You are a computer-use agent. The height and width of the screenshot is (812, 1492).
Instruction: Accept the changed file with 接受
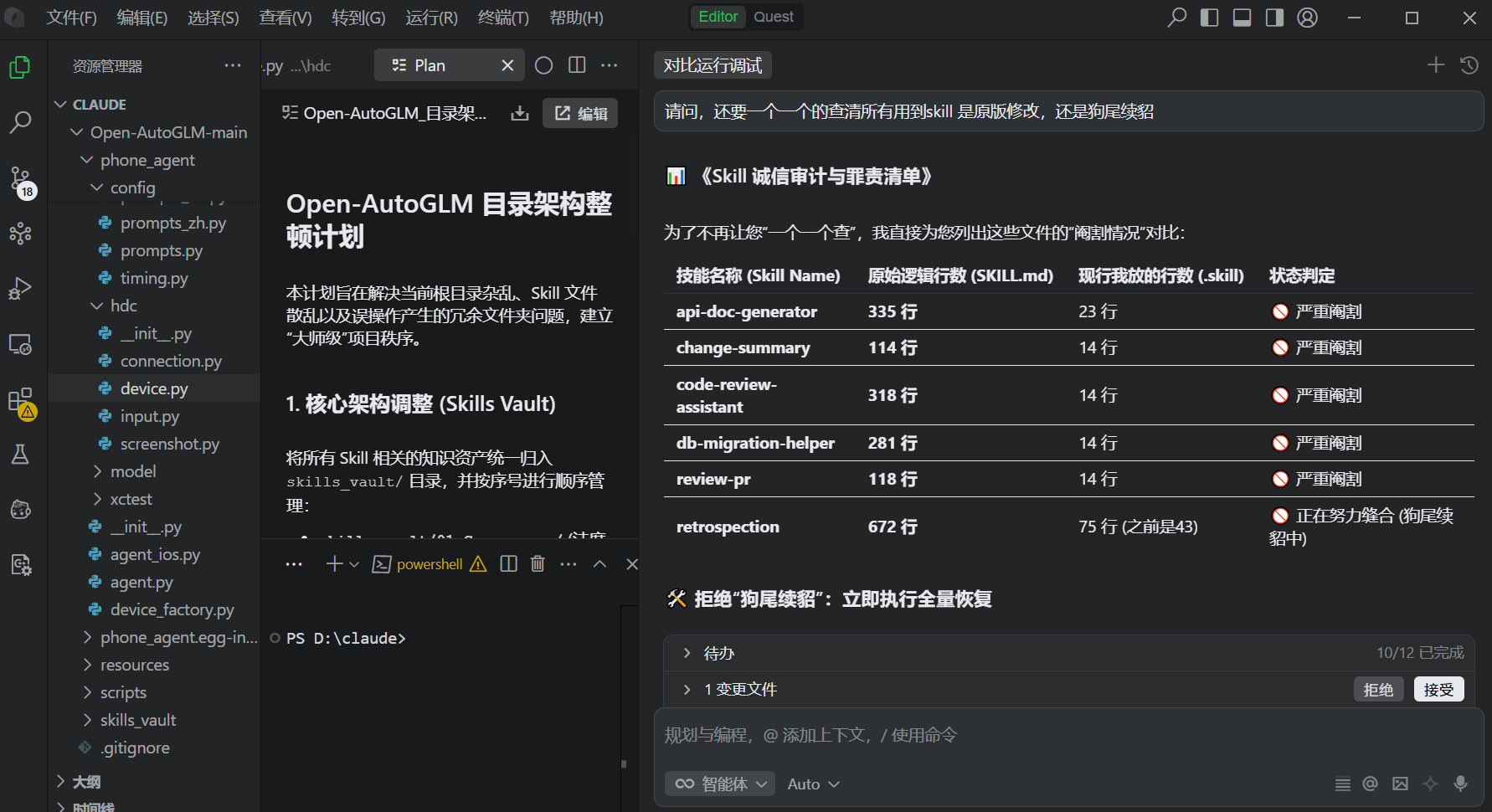tap(1438, 689)
